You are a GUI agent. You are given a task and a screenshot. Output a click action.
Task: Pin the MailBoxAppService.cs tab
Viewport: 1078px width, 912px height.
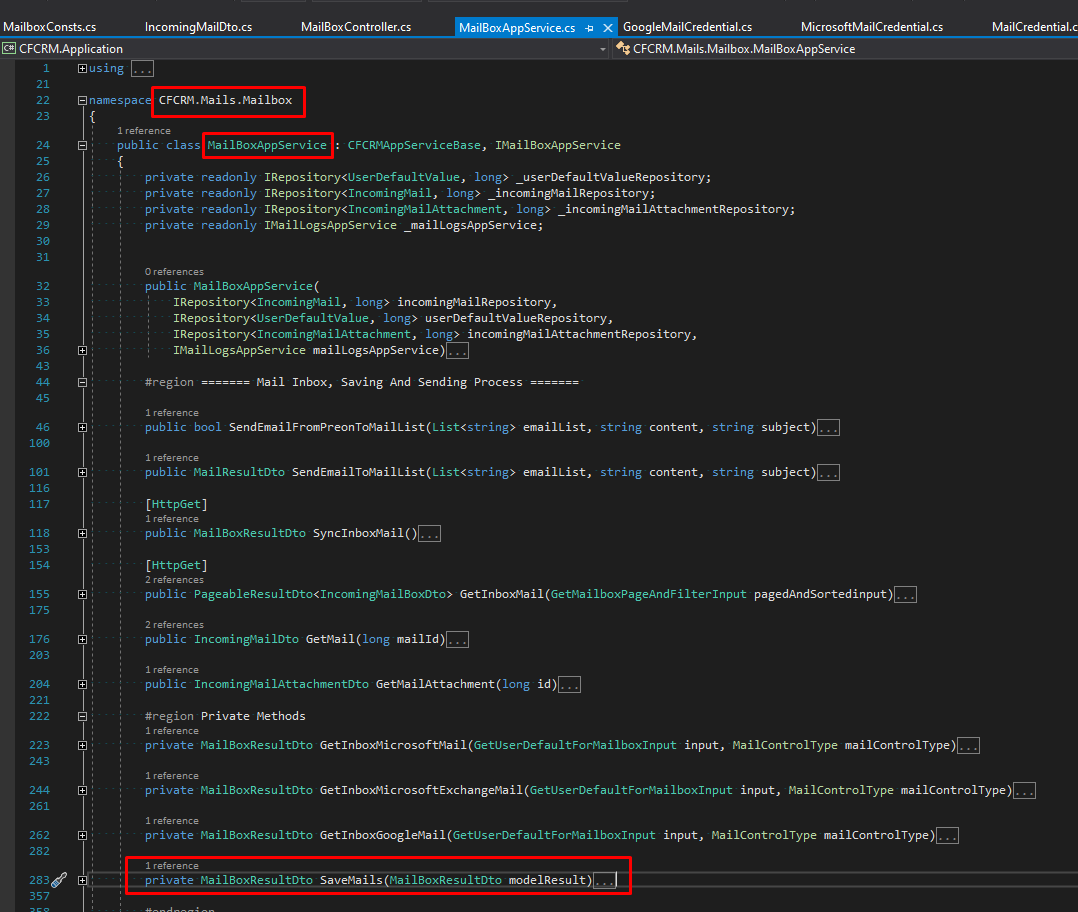click(589, 28)
